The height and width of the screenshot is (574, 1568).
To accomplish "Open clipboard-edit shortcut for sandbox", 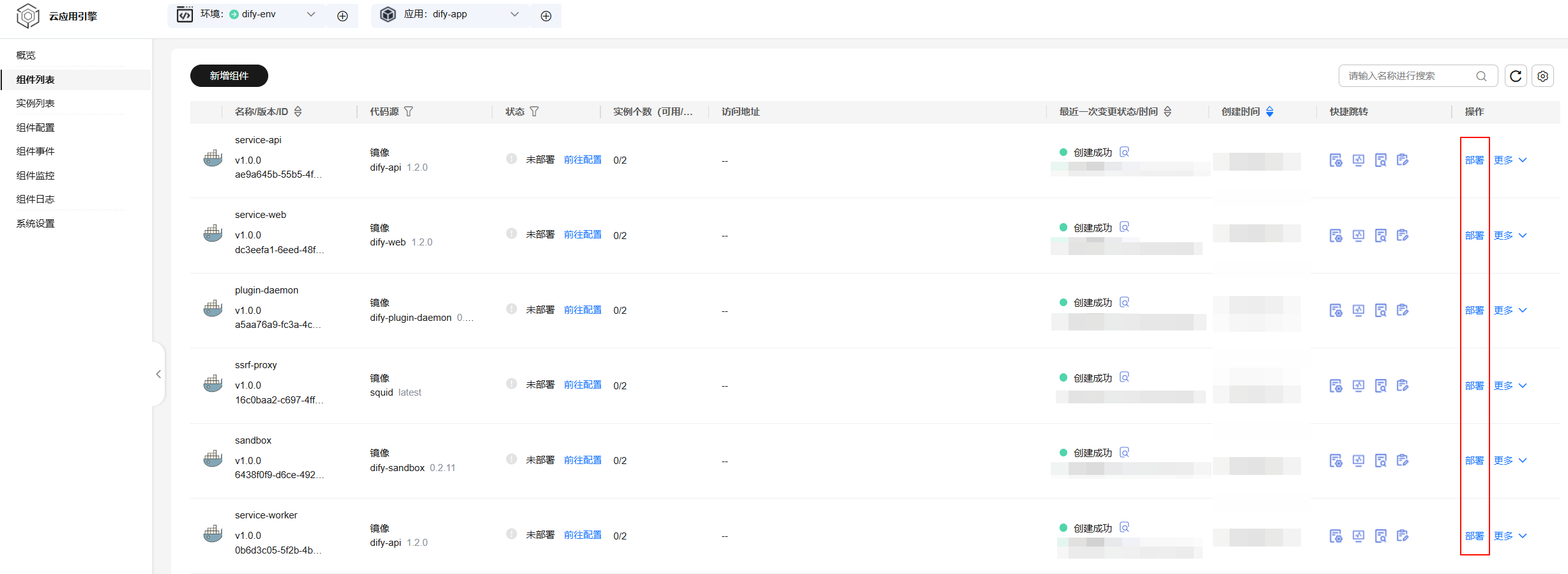I will (x=1403, y=460).
